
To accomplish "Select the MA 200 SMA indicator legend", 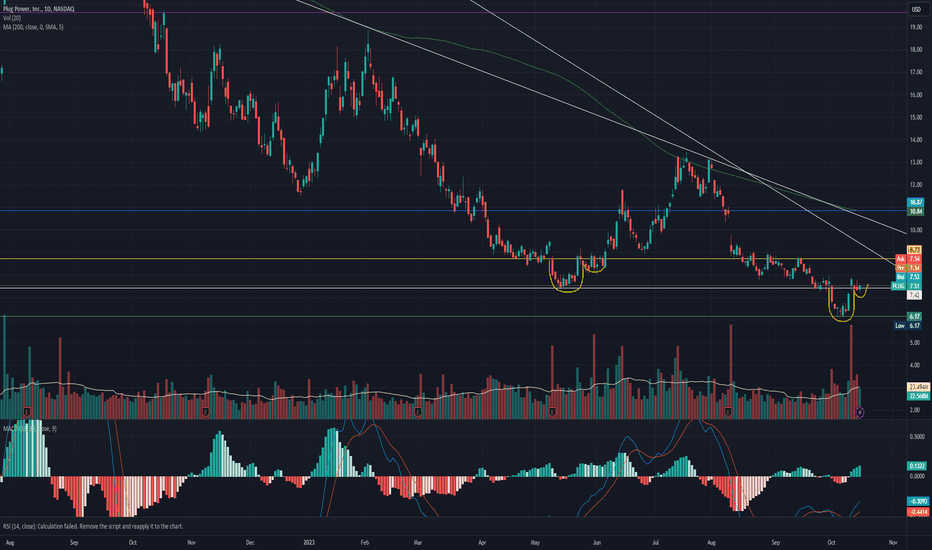I will (x=33, y=27).
